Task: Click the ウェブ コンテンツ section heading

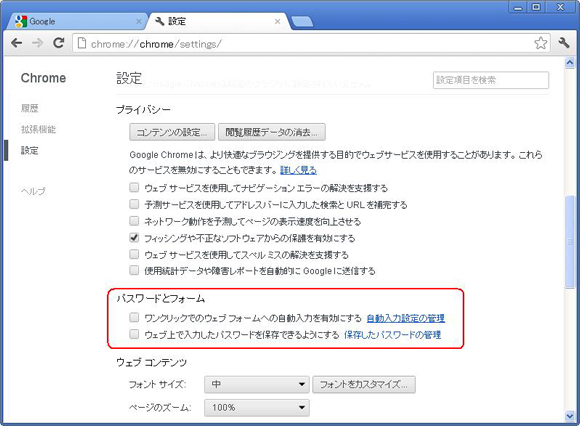Action: [x=151, y=362]
